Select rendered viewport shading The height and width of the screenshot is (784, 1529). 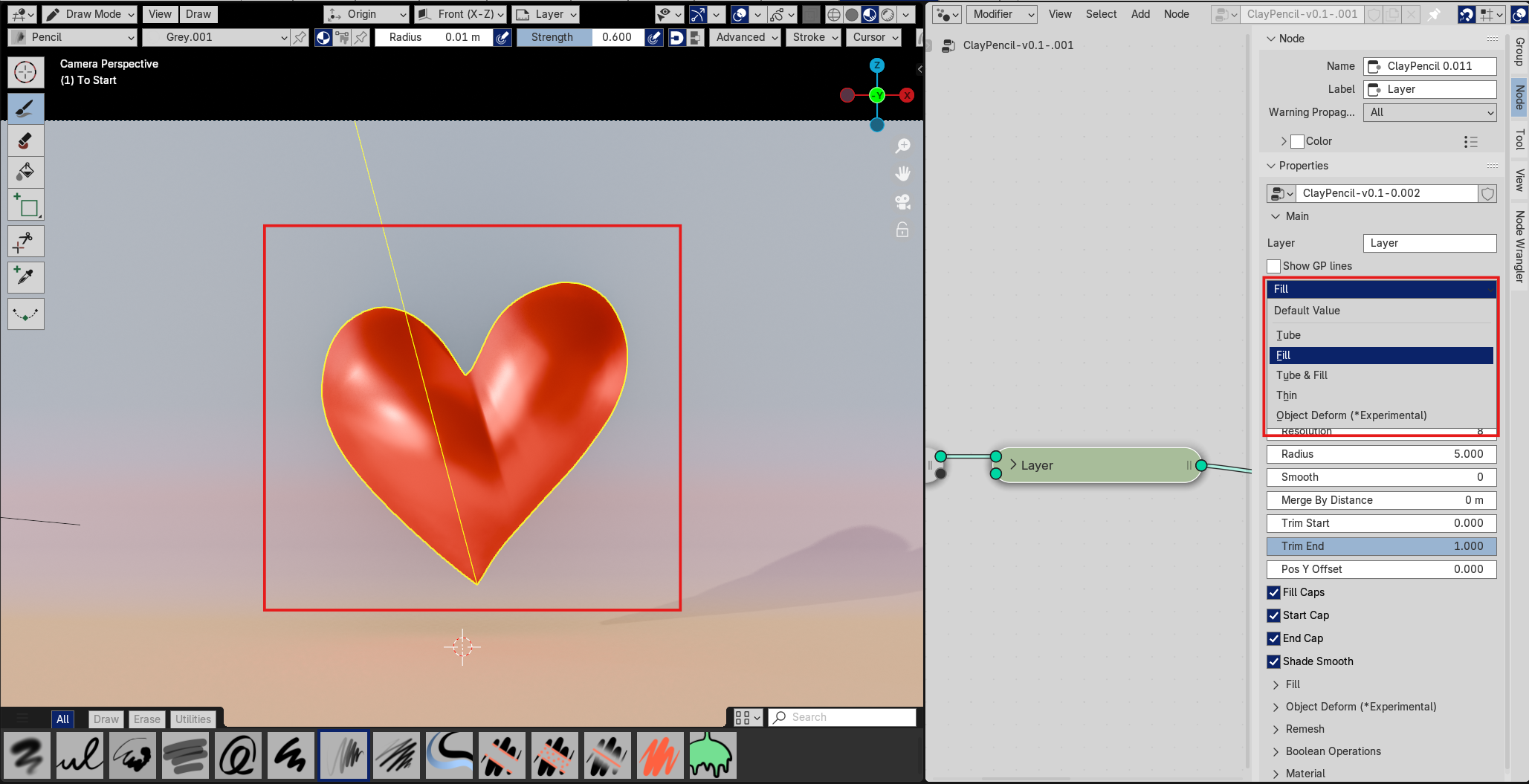click(x=888, y=14)
